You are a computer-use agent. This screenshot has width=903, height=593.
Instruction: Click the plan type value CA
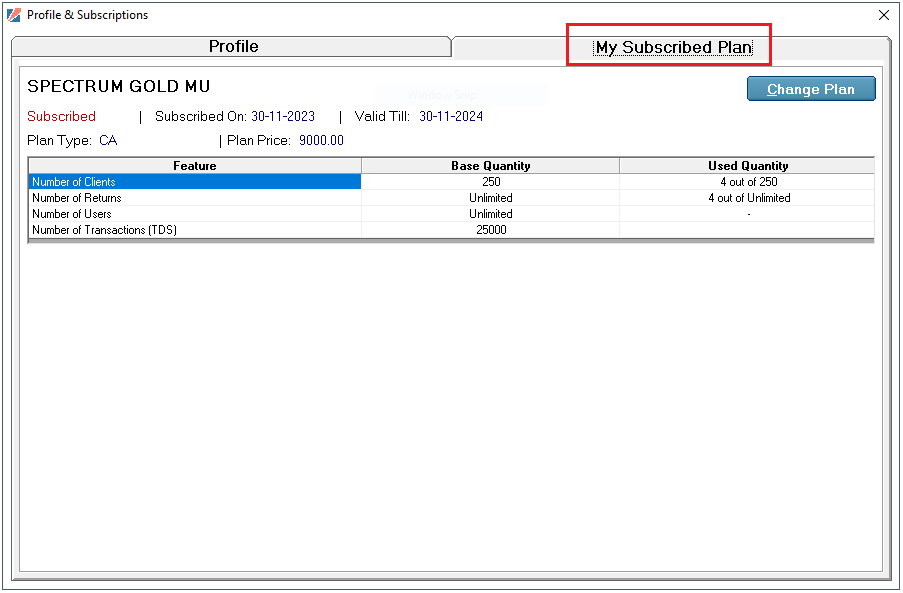[x=108, y=140]
